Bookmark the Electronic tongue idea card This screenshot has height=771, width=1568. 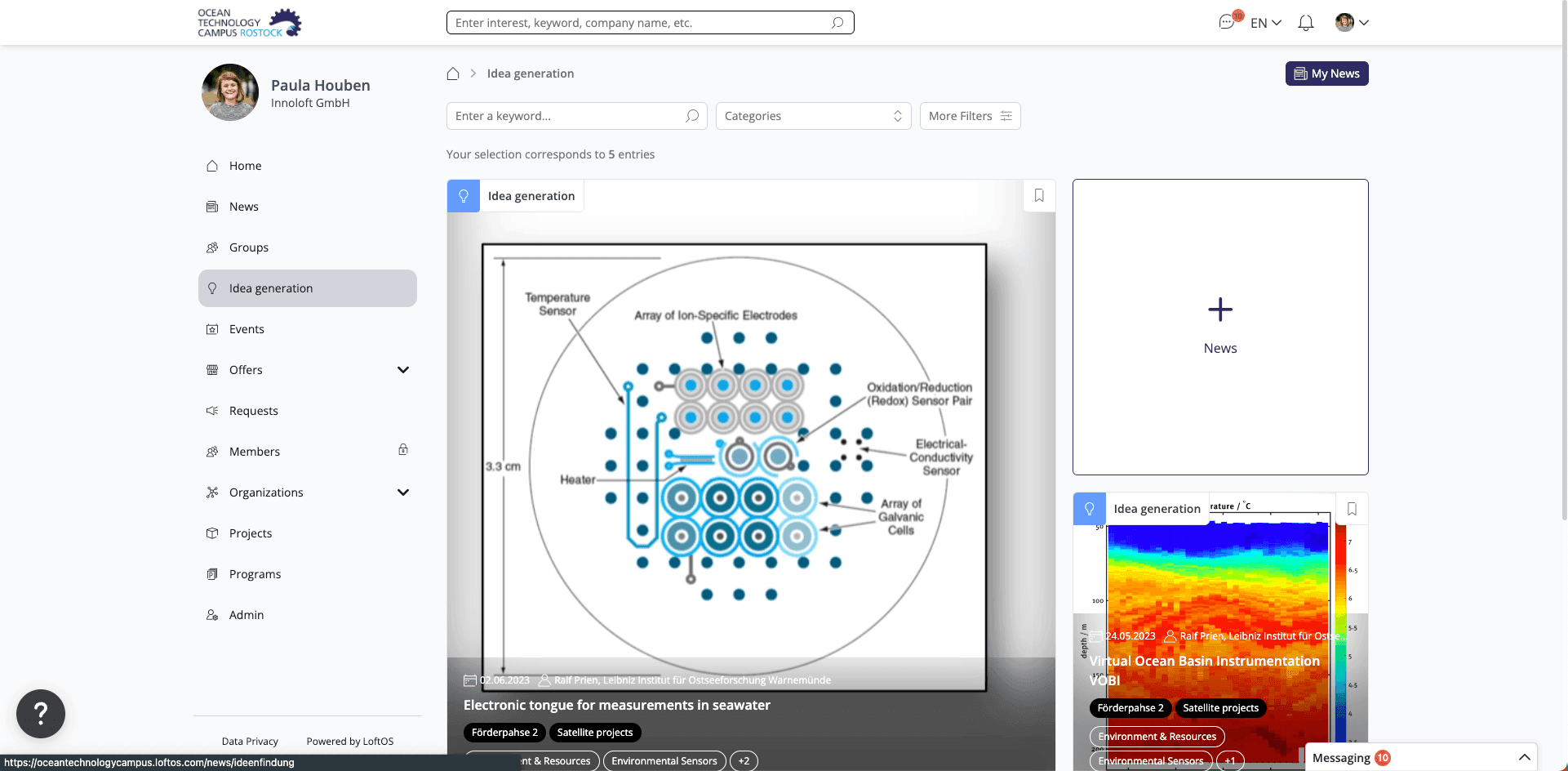coord(1039,195)
